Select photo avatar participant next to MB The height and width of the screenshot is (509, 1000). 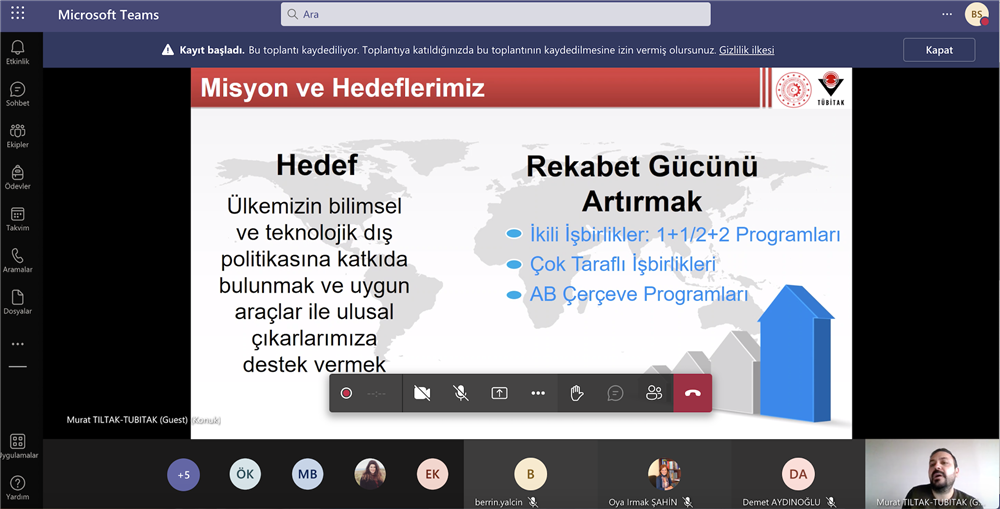[370, 474]
